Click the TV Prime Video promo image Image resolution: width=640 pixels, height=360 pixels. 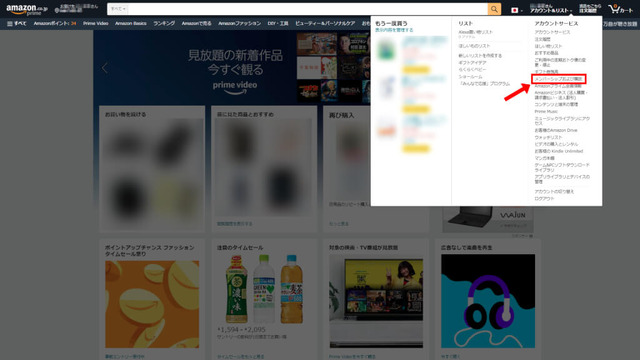pos(376,301)
